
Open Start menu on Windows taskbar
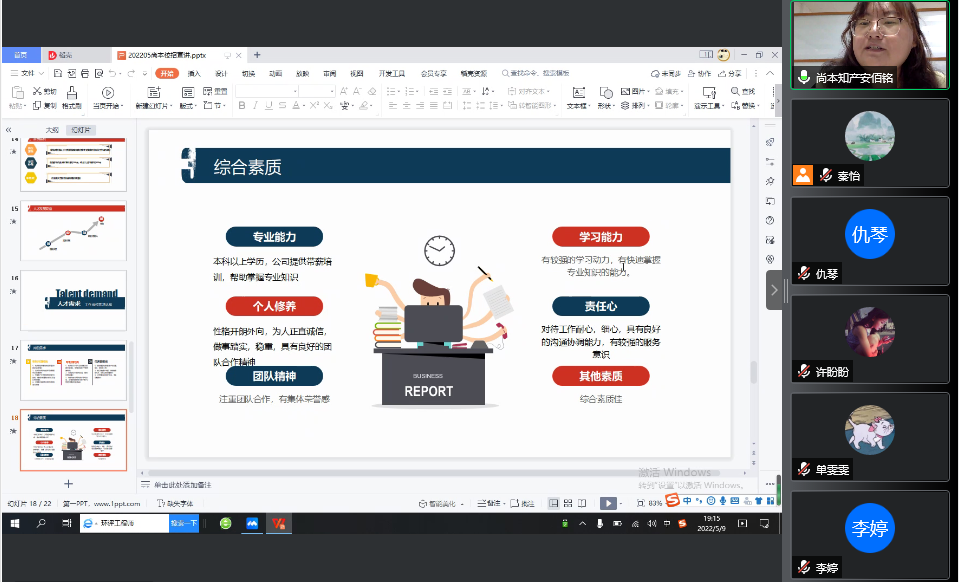[15, 523]
